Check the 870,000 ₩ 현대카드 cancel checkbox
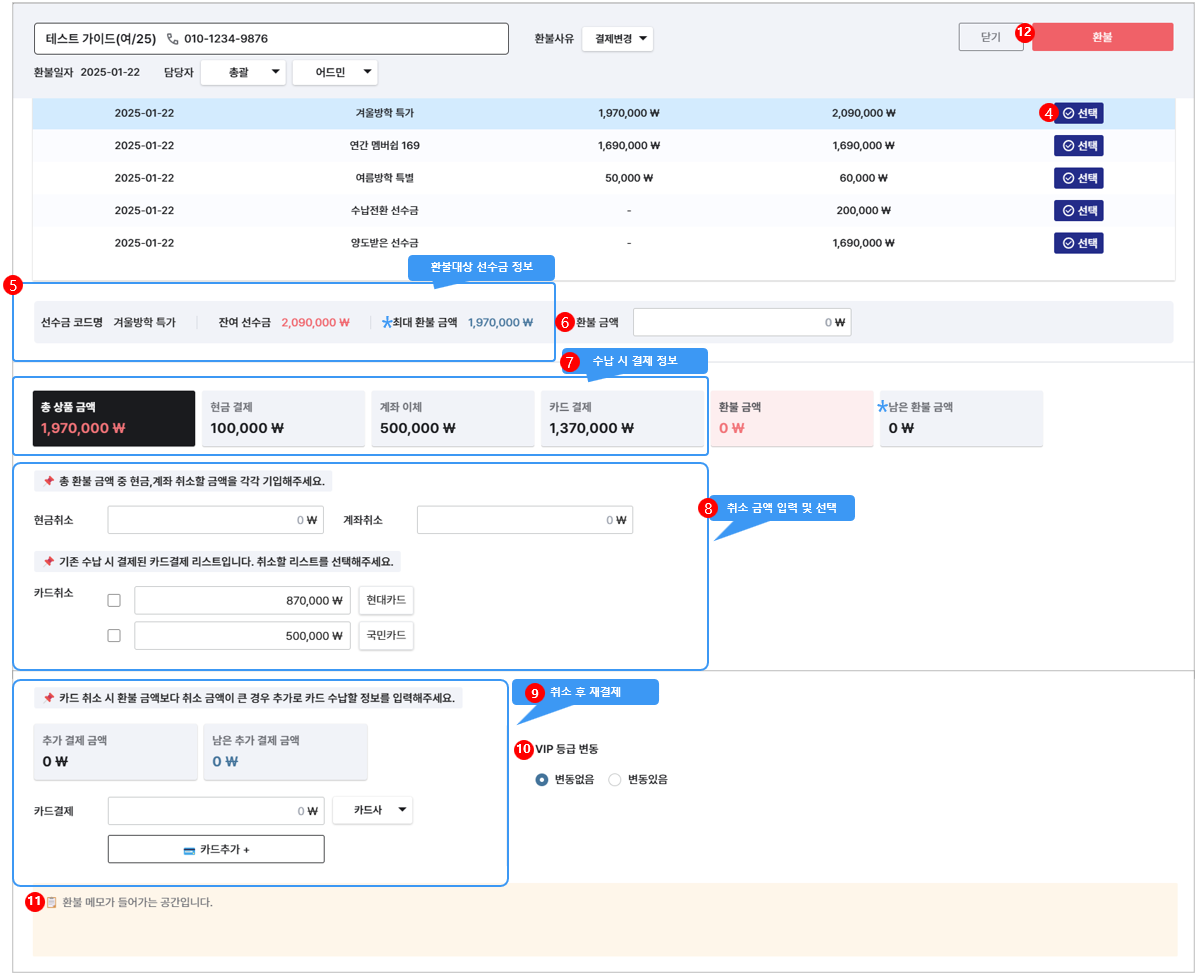 (x=114, y=600)
